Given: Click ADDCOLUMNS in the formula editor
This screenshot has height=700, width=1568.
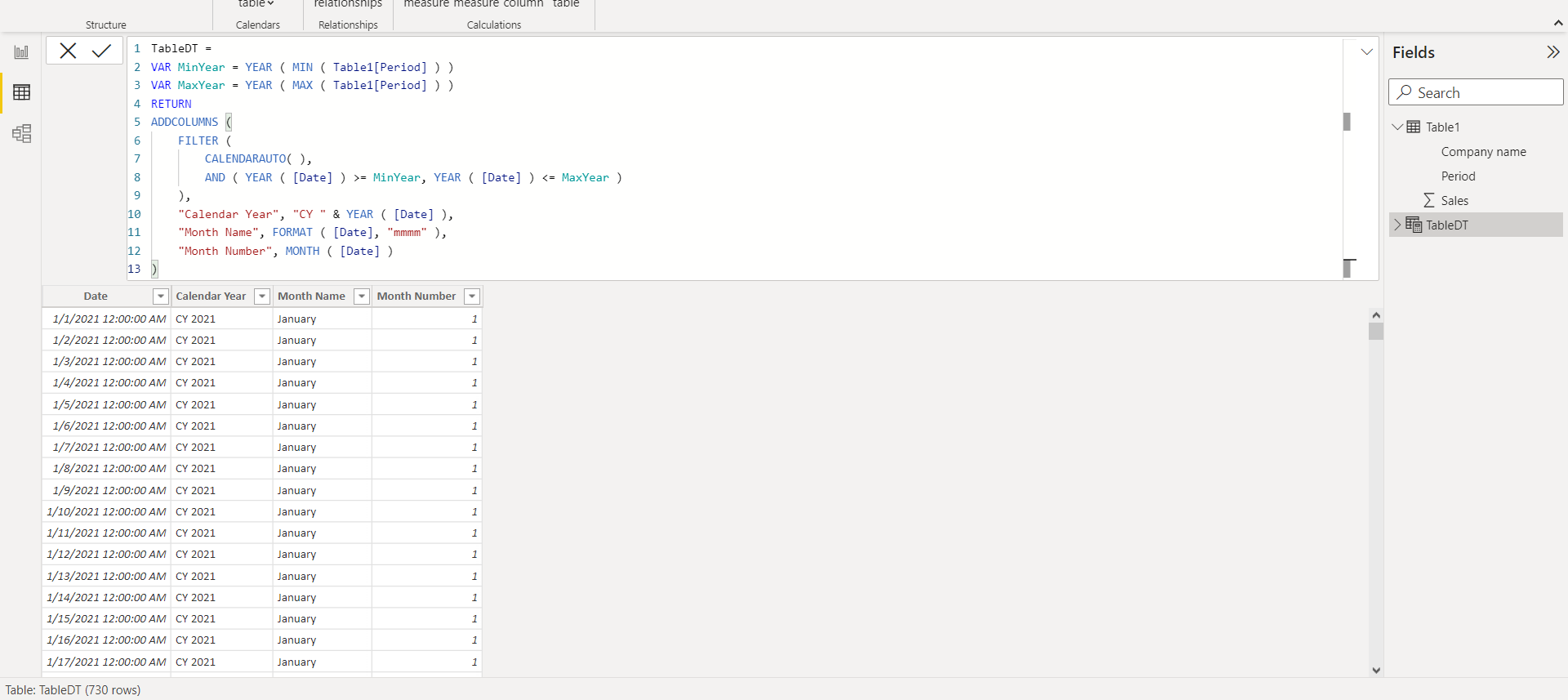Looking at the screenshot, I should tap(185, 122).
